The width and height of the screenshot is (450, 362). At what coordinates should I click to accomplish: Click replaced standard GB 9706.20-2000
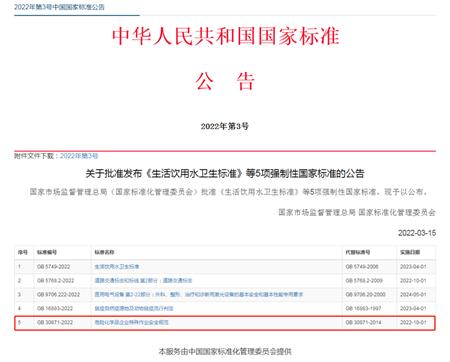point(366,295)
